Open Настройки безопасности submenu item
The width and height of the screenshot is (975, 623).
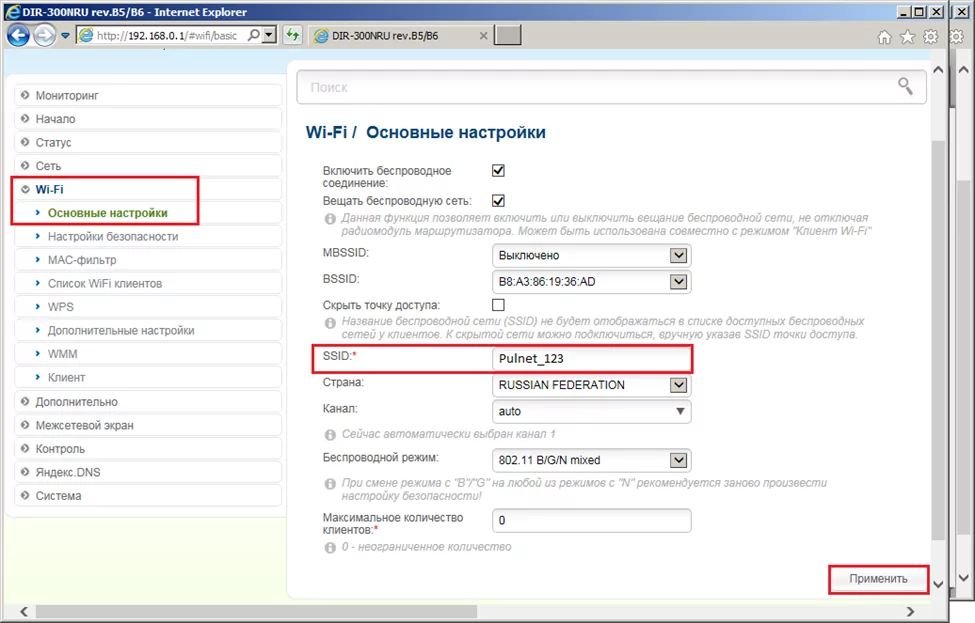click(x=148, y=236)
